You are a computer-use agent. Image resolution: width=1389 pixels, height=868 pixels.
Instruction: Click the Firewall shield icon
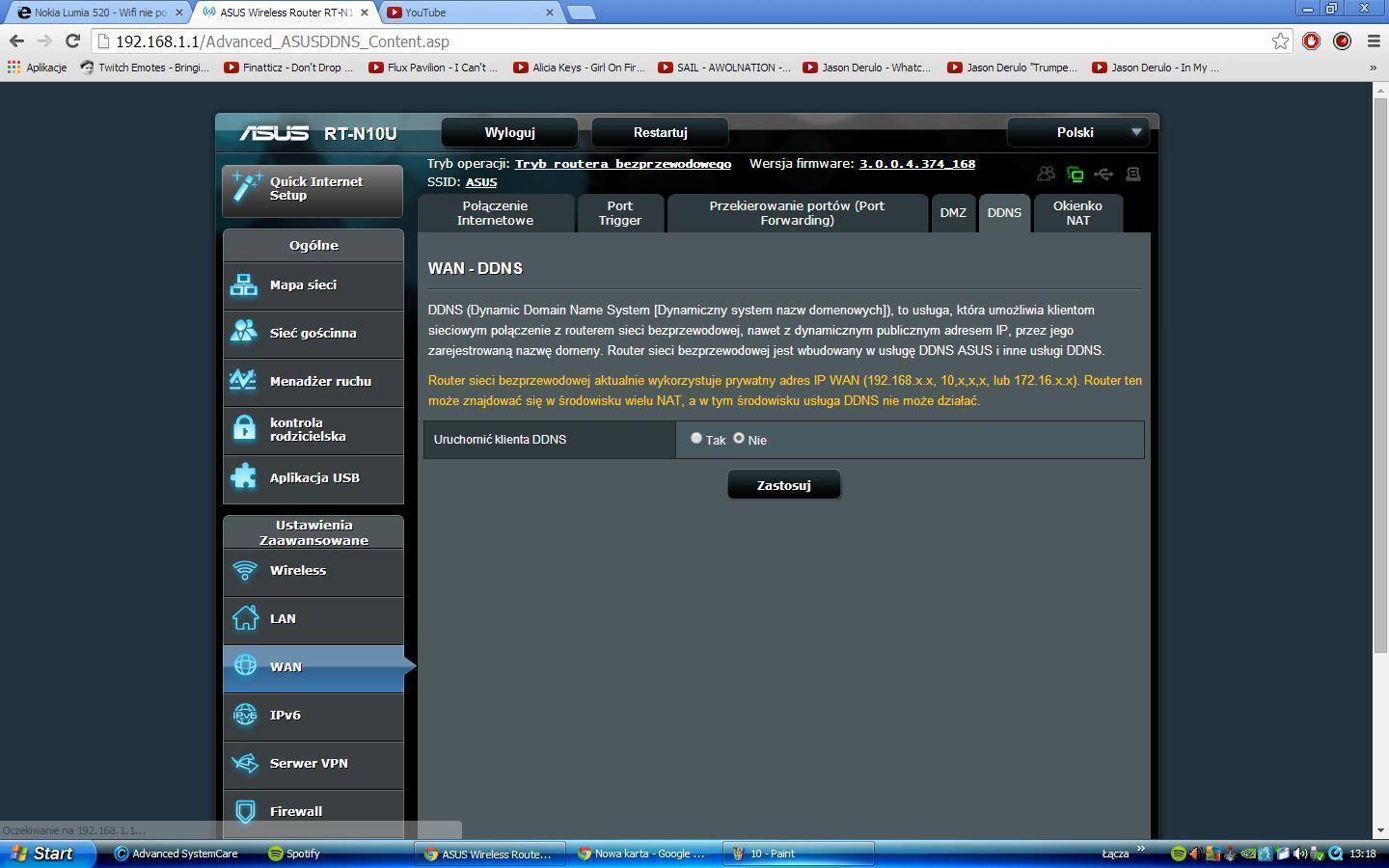pos(245,811)
